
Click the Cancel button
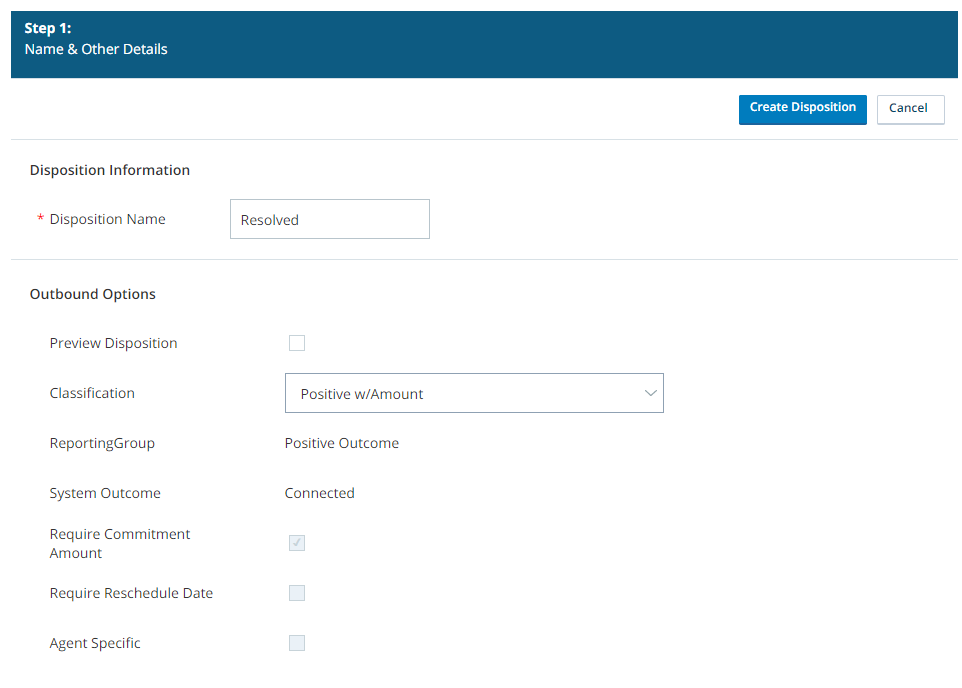[x=909, y=109]
